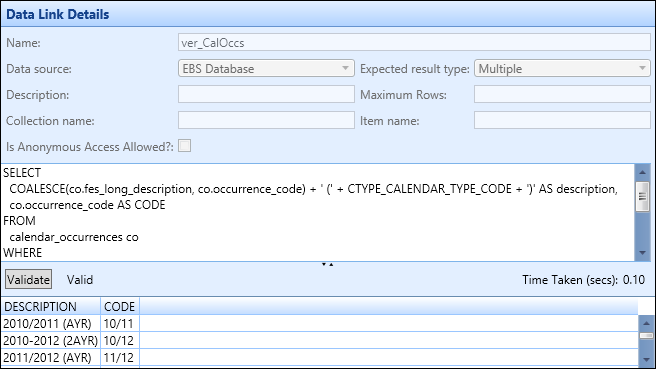The width and height of the screenshot is (656, 369).
Task: Click the COALESCE line in the SQL editor
Action: click(x=313, y=189)
